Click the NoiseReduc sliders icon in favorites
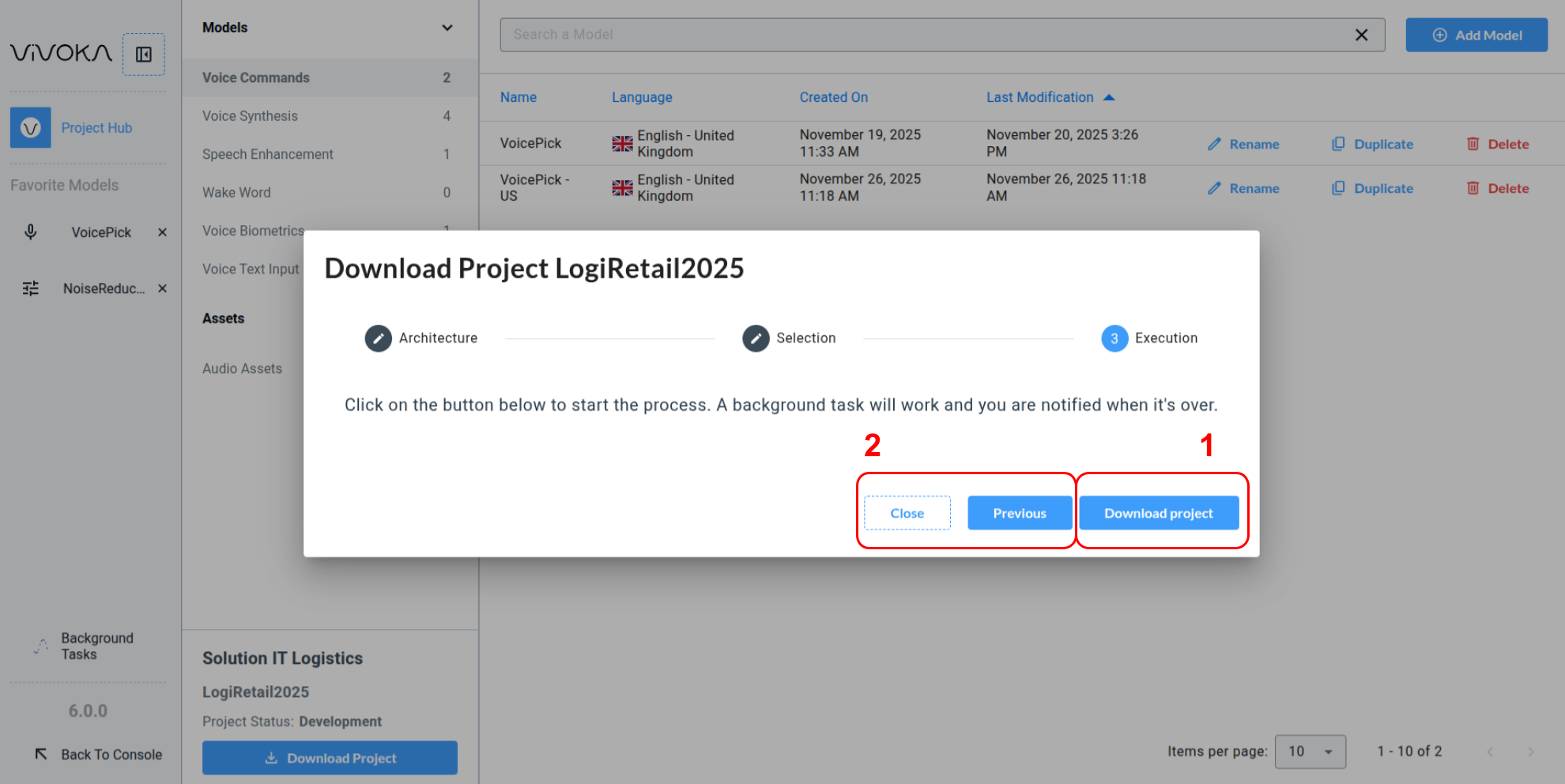 [x=31, y=288]
